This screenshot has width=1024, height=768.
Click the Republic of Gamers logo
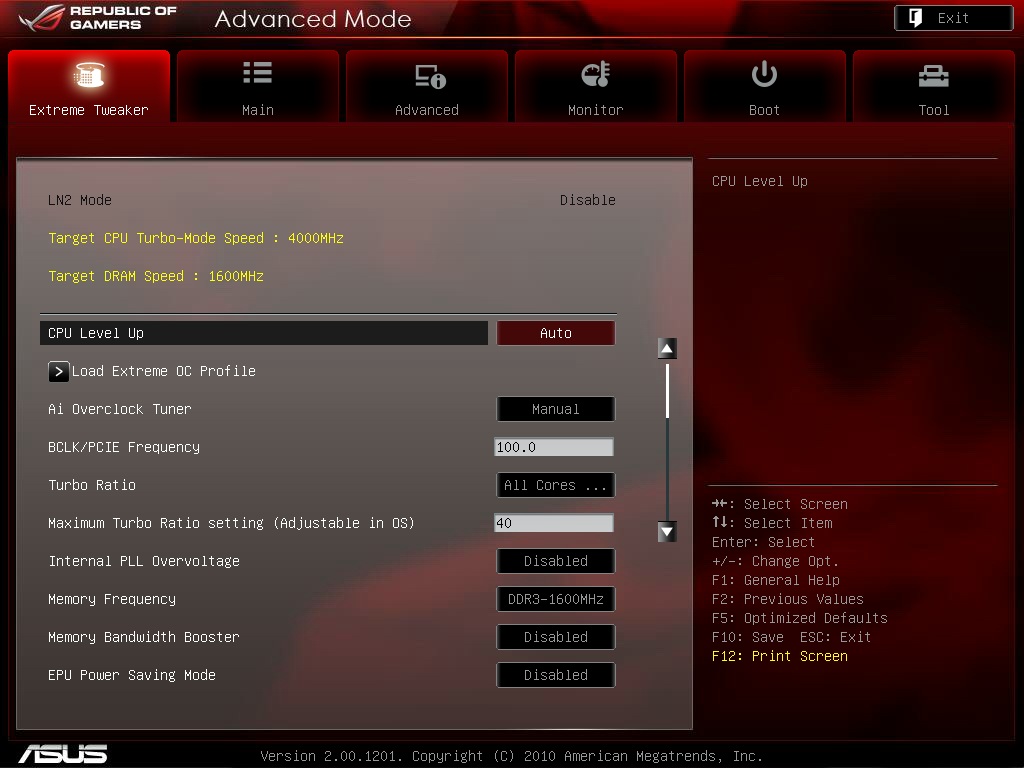(98, 18)
